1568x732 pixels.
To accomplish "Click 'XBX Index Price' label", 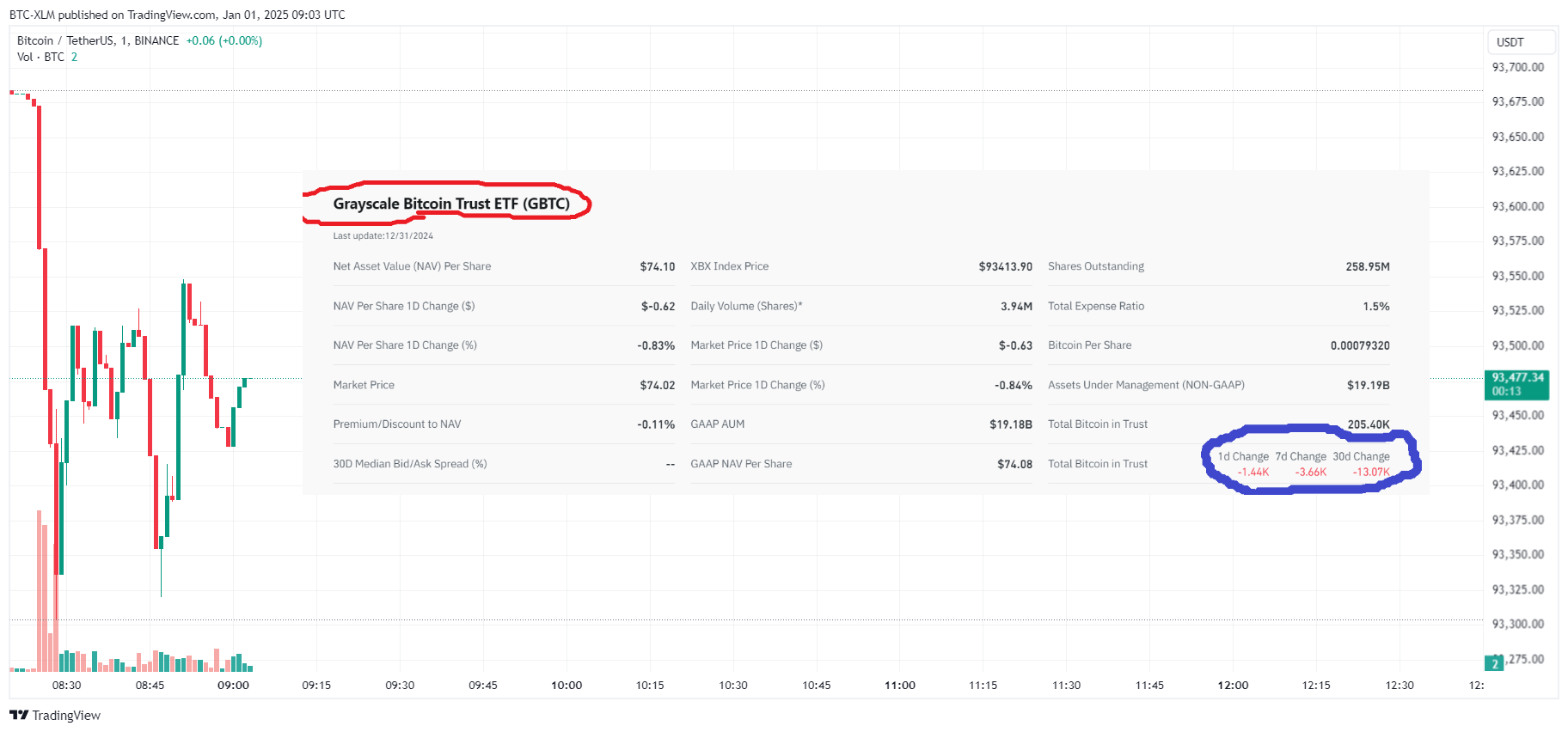I will [730, 266].
